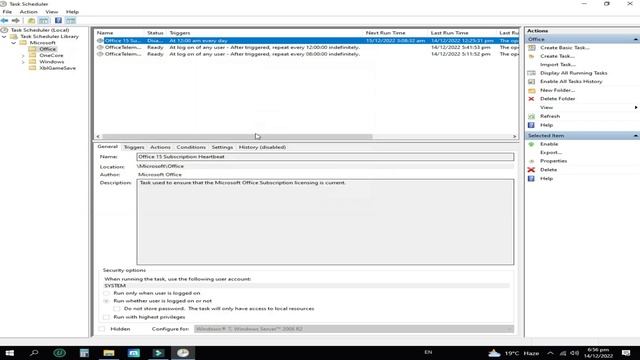This screenshot has height=360, width=640.
Task: Open taskbar Search magnifier
Action: click(x=34, y=353)
